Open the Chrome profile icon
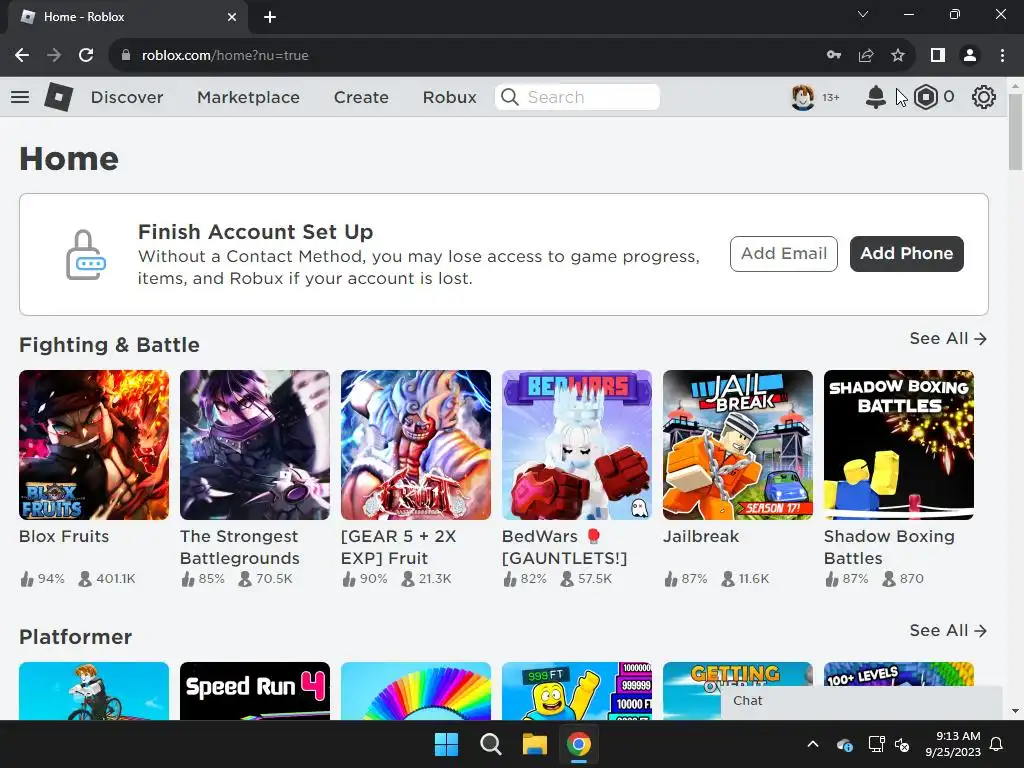Image resolution: width=1024 pixels, height=768 pixels. tap(970, 56)
